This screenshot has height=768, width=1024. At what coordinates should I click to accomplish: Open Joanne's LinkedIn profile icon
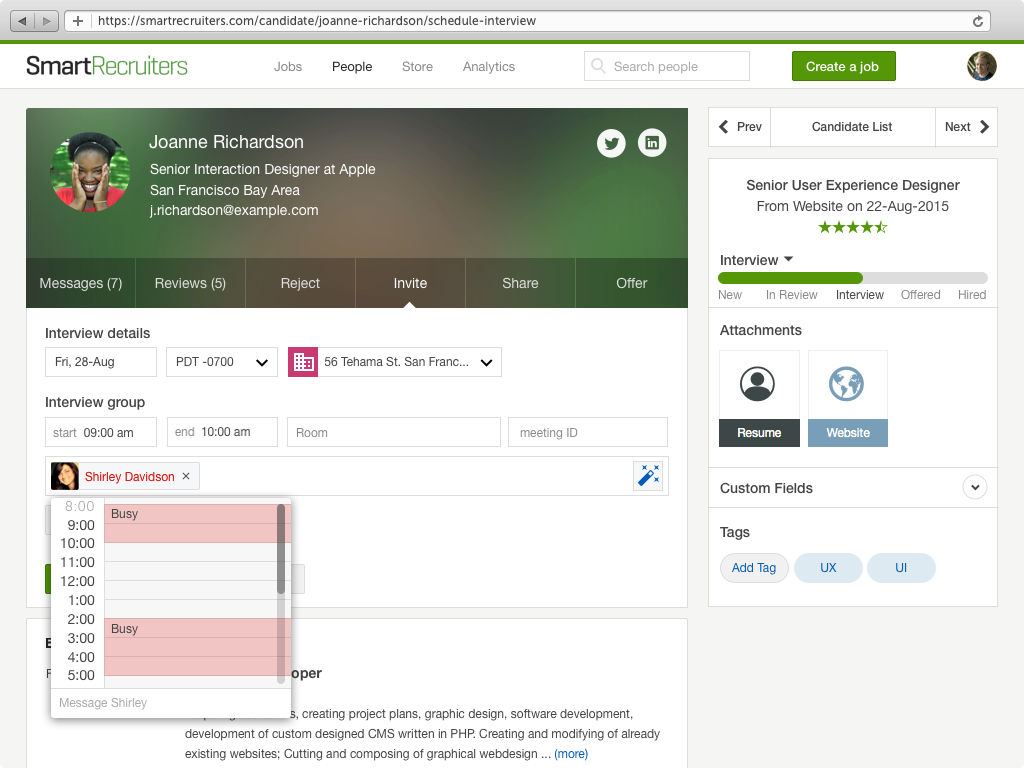[652, 143]
